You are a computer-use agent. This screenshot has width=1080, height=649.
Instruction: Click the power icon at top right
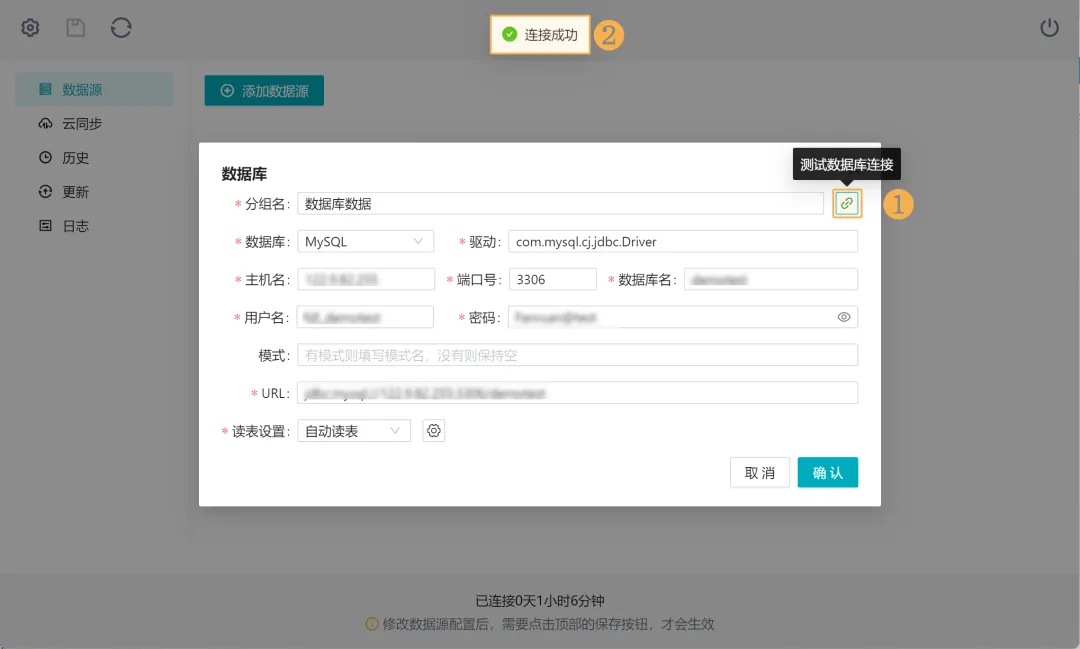pyautogui.click(x=1049, y=28)
